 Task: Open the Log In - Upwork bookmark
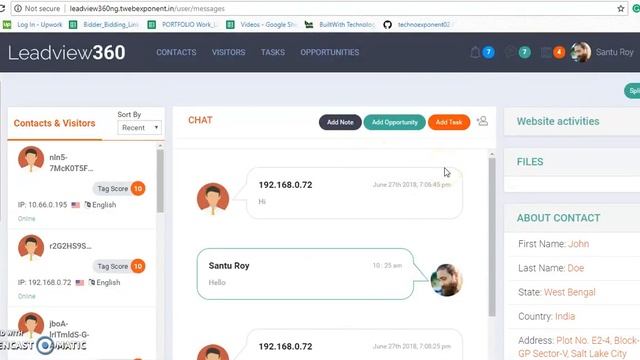point(33,24)
